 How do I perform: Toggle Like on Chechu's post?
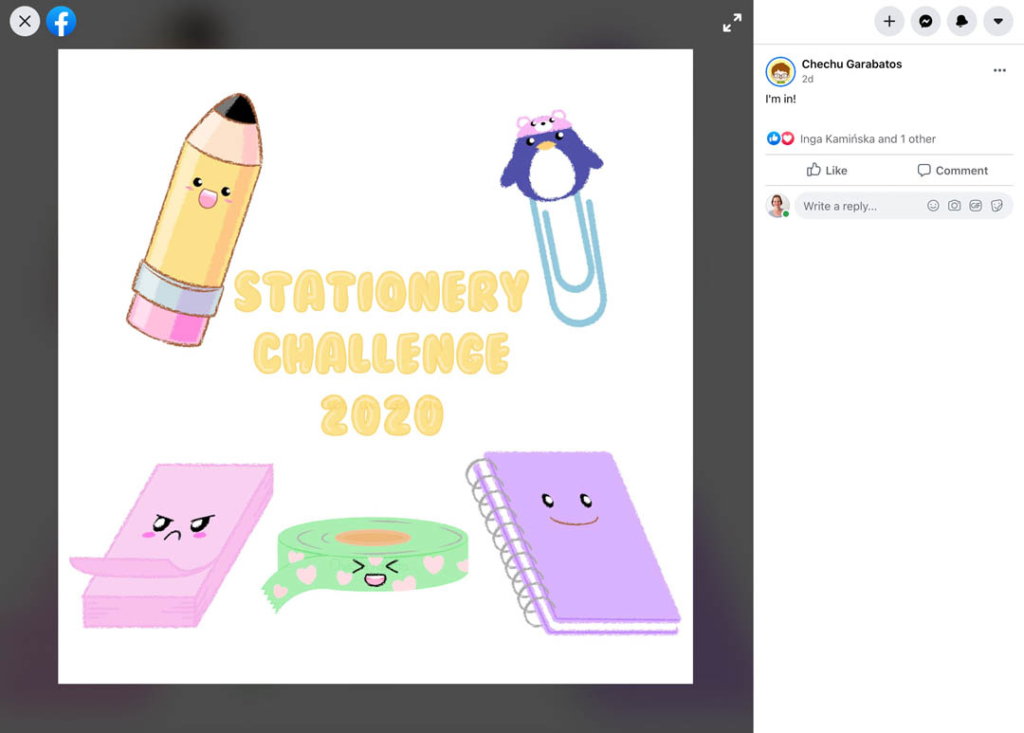827,170
